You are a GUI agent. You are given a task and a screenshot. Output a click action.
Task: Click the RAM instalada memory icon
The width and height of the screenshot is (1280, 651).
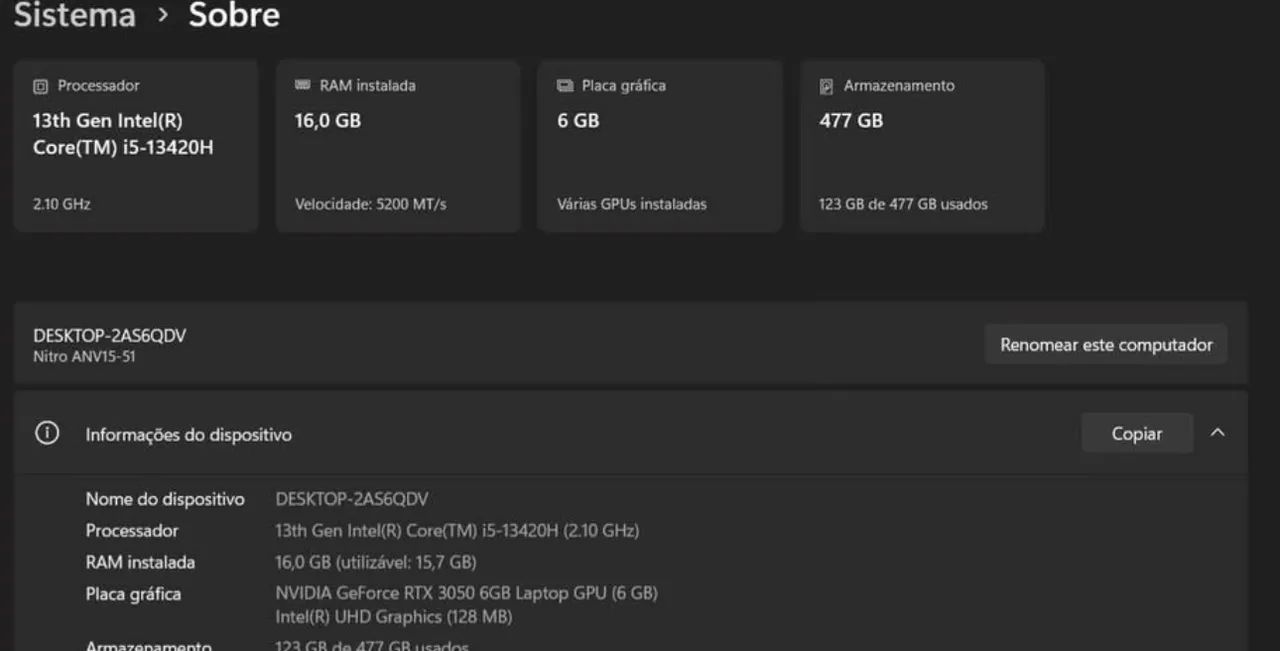[x=303, y=86]
